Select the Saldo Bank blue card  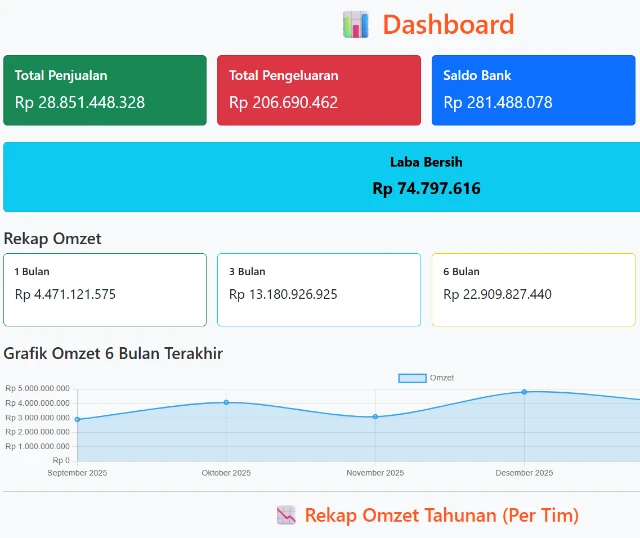[x=535, y=90]
